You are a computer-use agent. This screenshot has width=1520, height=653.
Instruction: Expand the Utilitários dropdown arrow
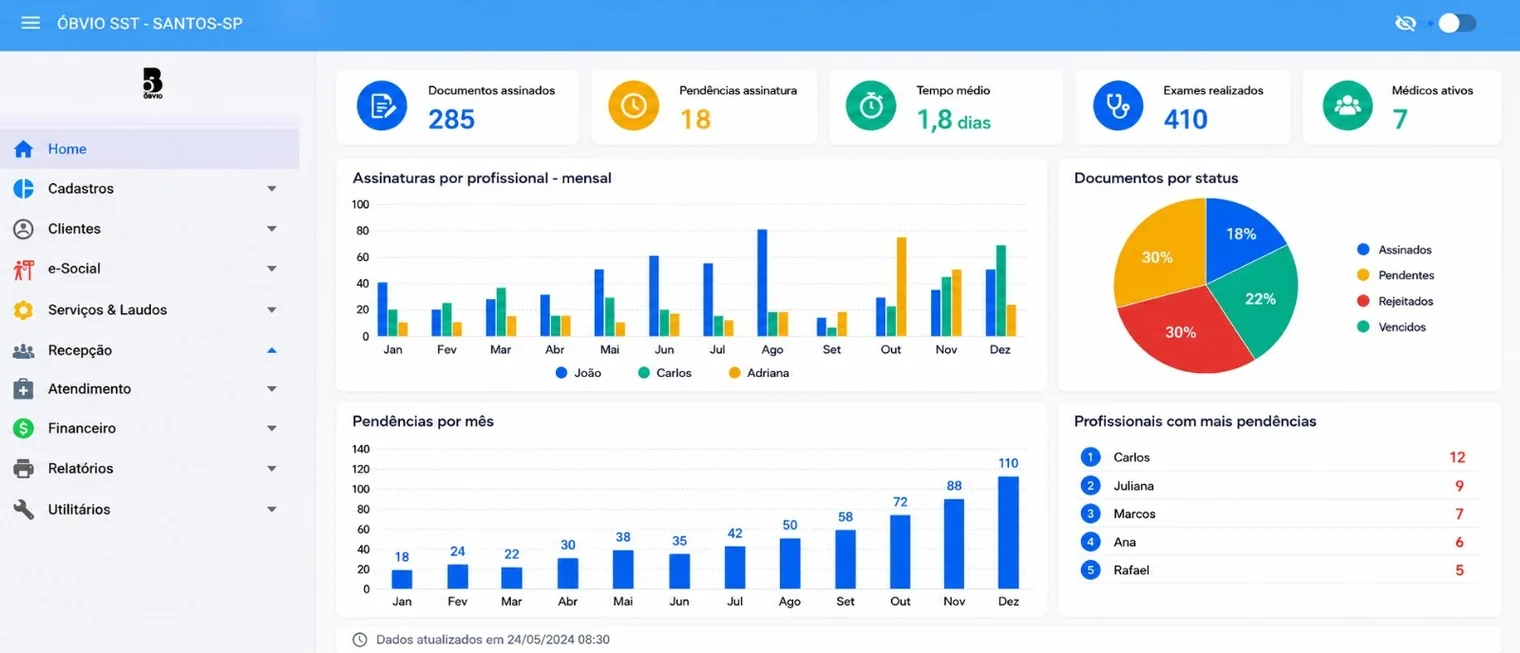271,509
